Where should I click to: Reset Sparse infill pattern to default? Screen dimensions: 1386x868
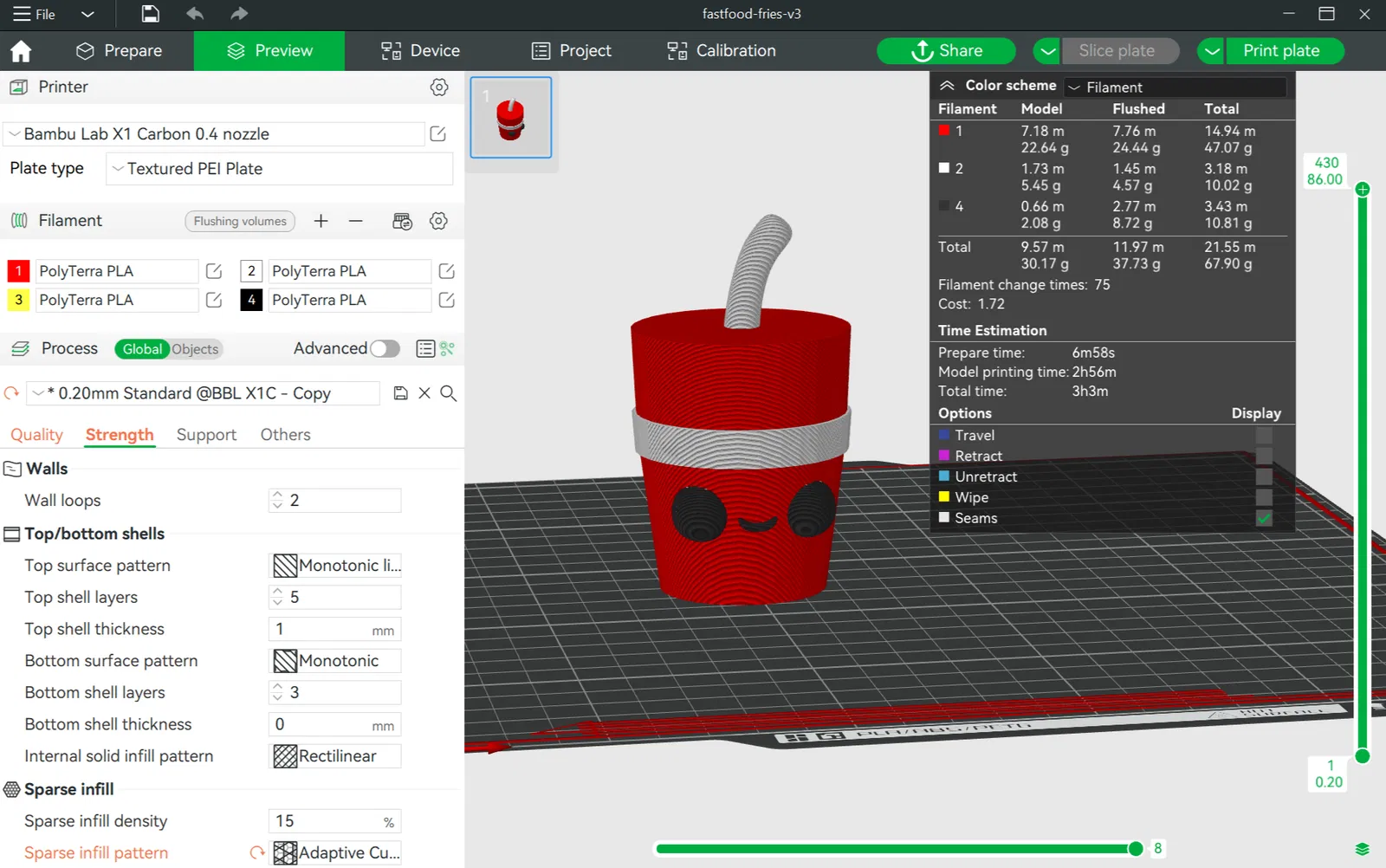pos(256,852)
